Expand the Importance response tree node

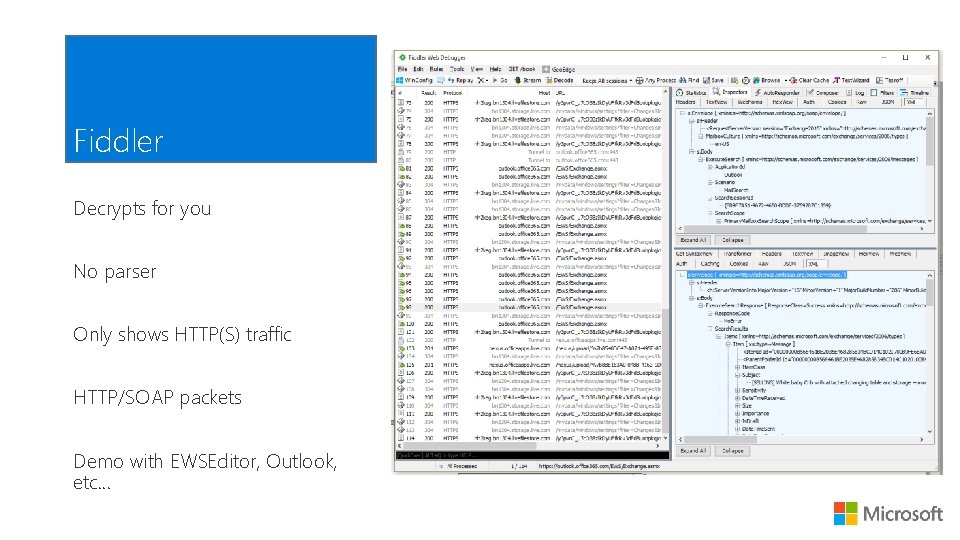737,413
